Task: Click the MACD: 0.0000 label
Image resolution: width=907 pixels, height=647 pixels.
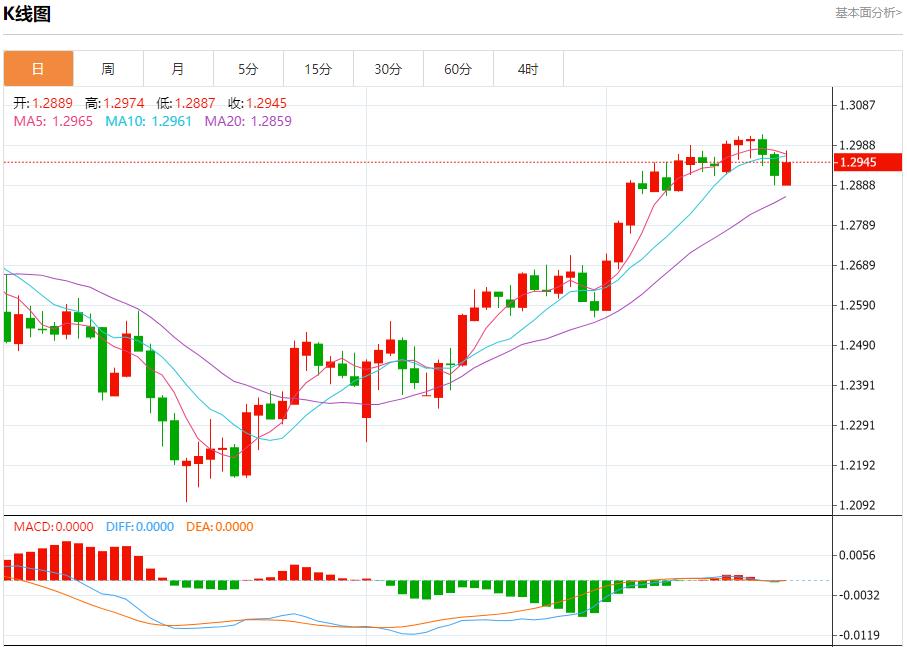Action: pos(53,527)
